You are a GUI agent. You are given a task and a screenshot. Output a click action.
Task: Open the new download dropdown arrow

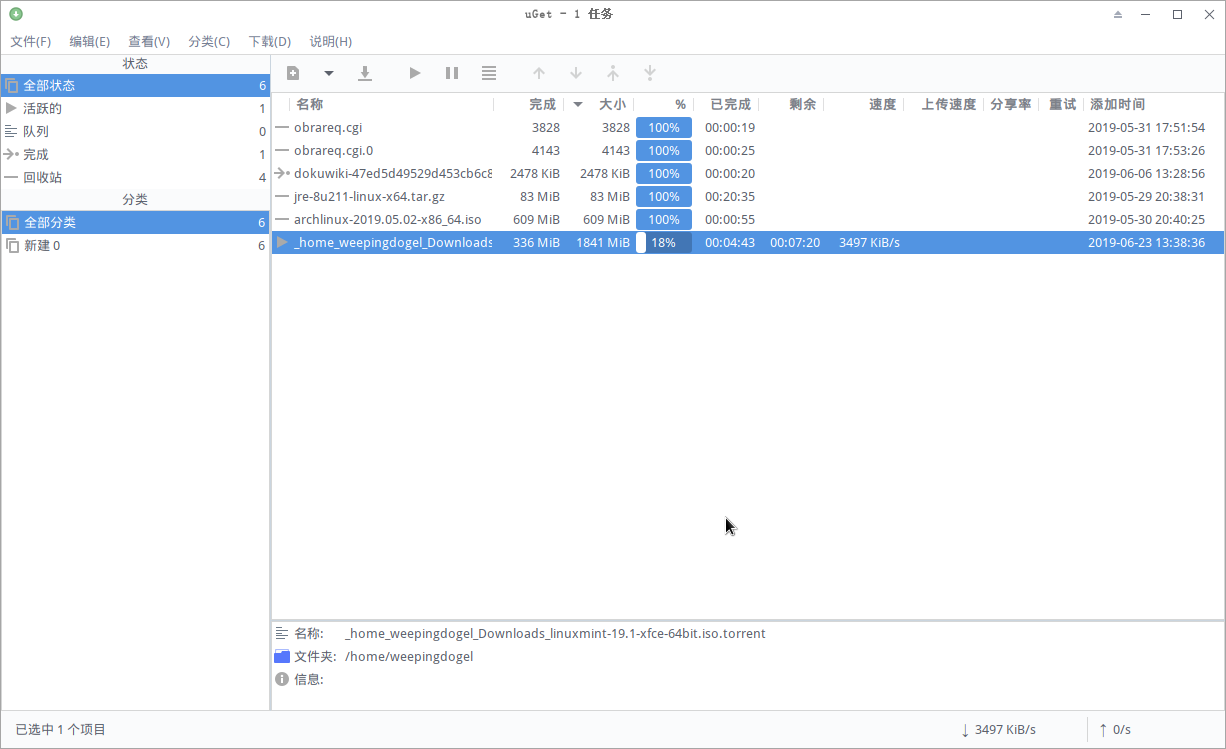click(328, 72)
